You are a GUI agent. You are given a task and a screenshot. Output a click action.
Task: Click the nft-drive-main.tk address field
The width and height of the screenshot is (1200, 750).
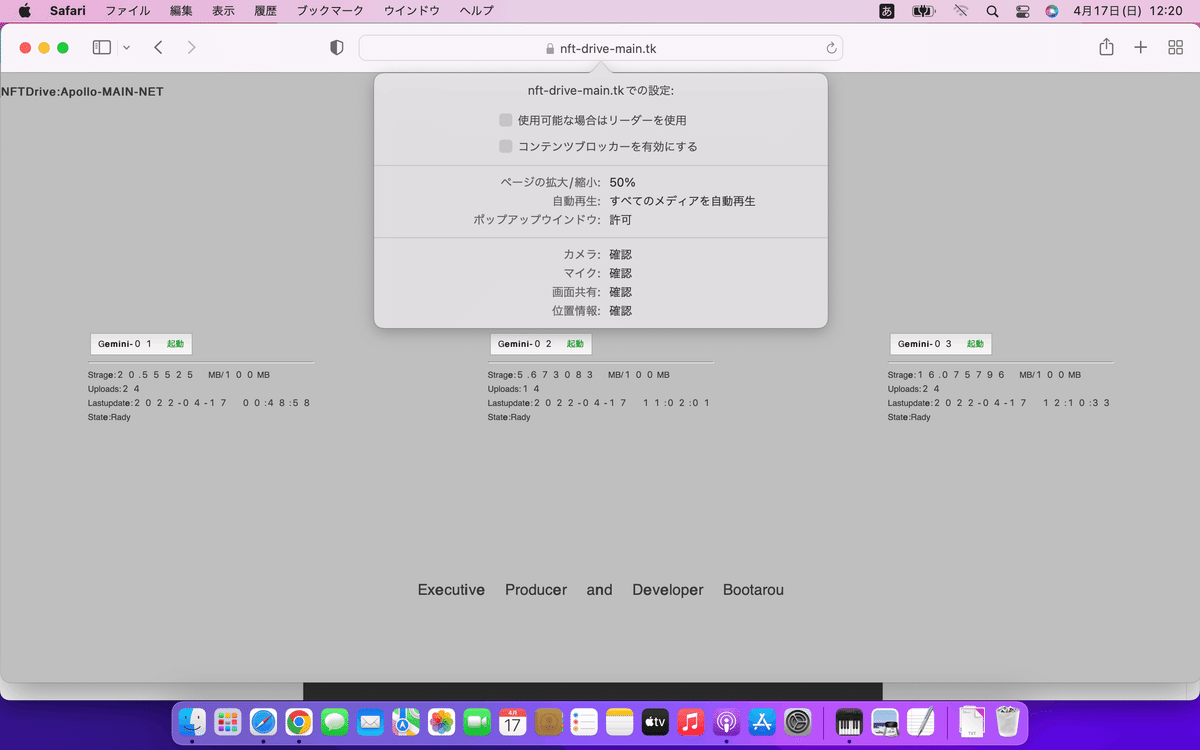600,48
